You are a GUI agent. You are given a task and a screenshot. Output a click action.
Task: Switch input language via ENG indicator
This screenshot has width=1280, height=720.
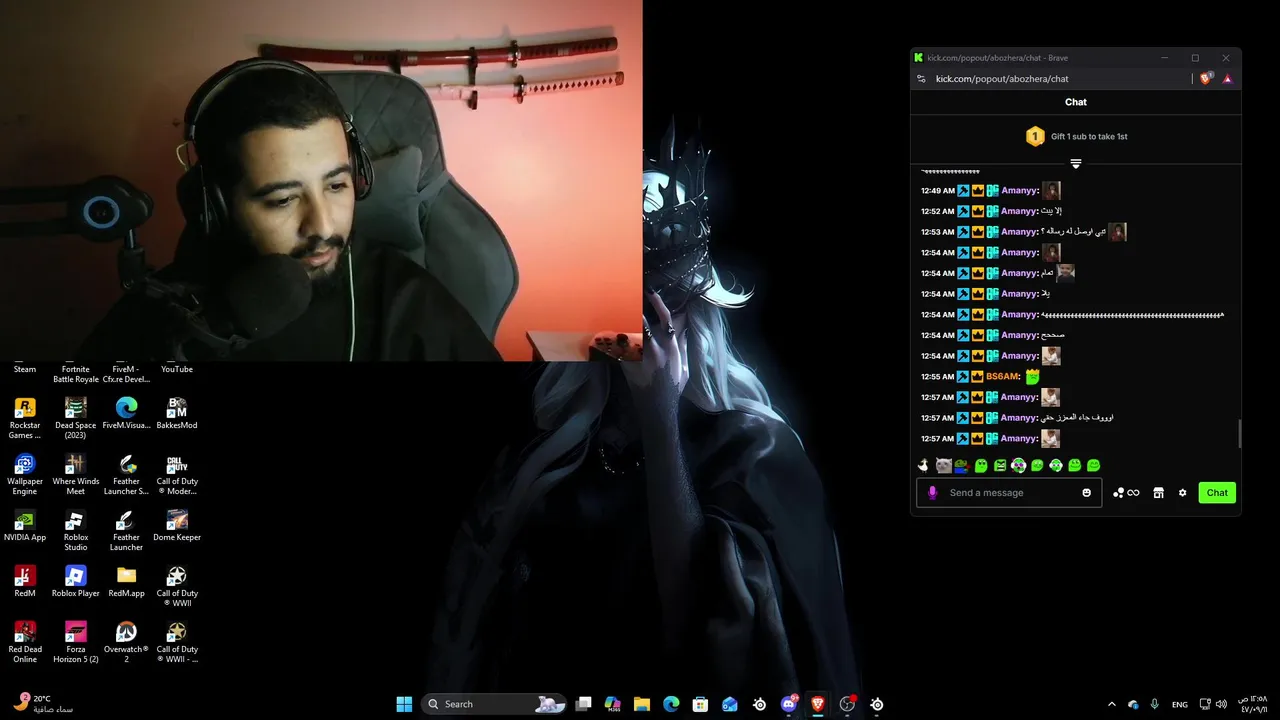1180,704
